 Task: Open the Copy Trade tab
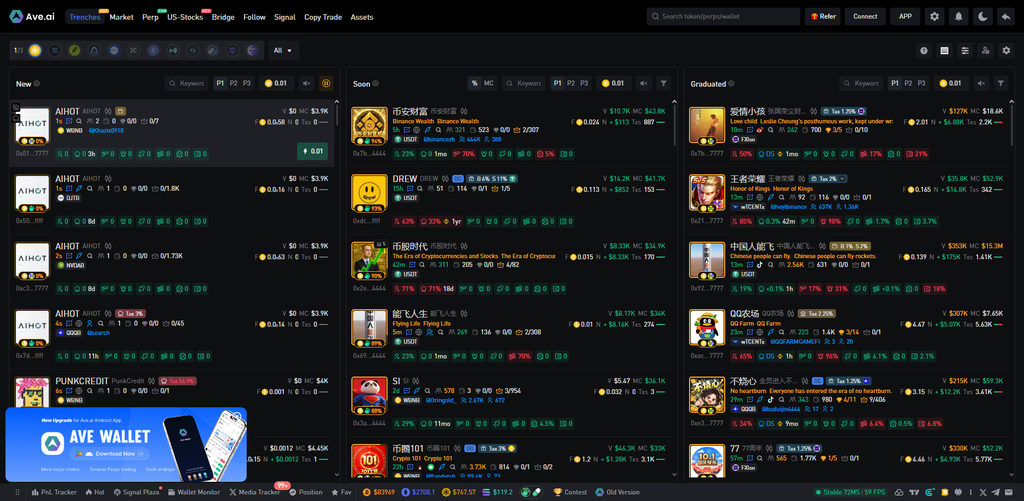click(x=323, y=17)
